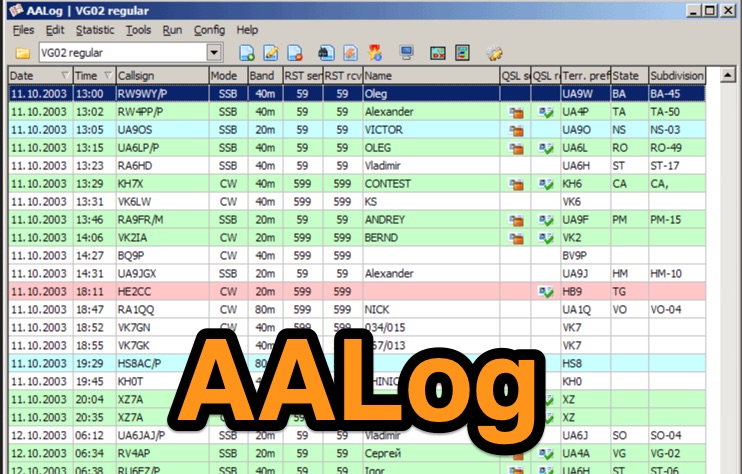This screenshot has width=742, height=474.
Task: Click QSL received icon in VK2IA row
Action: 546,238
